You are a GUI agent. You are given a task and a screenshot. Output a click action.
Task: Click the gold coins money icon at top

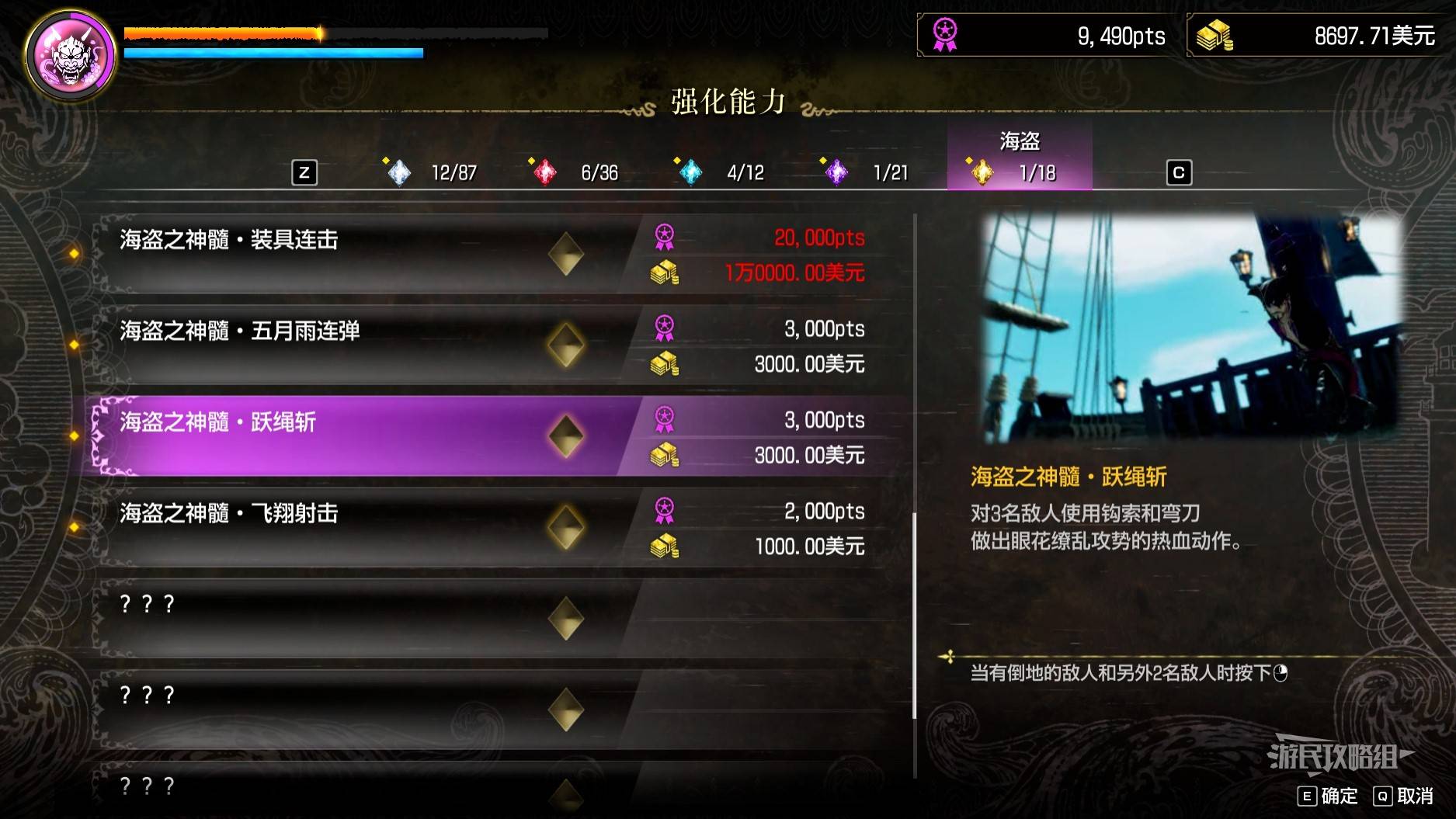pyautogui.click(x=1214, y=36)
